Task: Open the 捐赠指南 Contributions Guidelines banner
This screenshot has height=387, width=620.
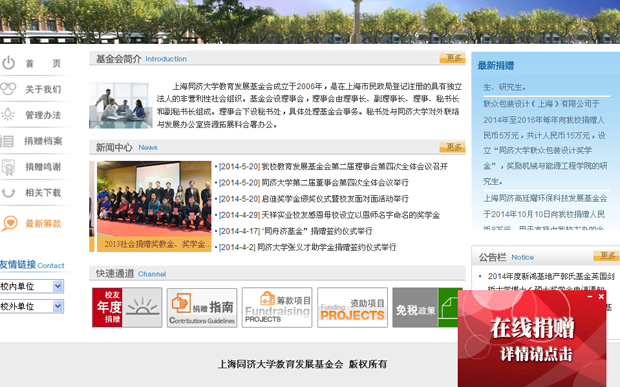Action: pos(202,308)
